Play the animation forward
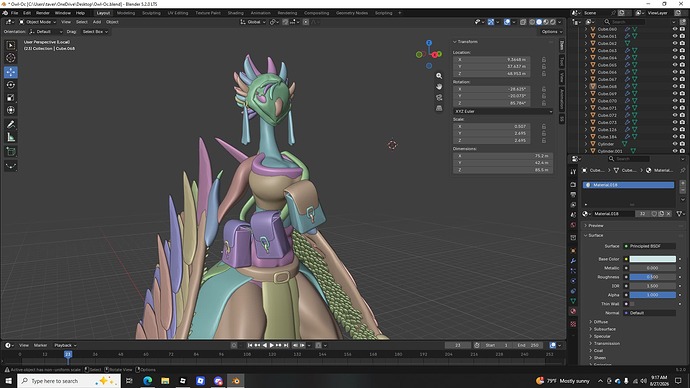This screenshot has height=388, width=690. [272, 345]
